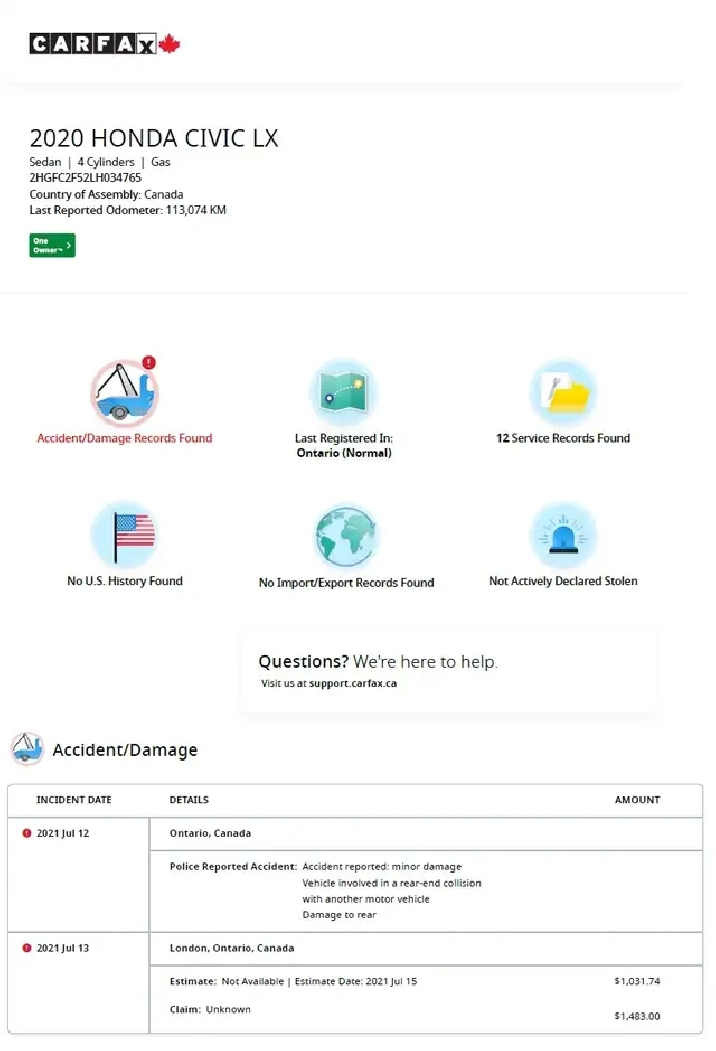Select No Import/Export Records Found text

point(346,582)
